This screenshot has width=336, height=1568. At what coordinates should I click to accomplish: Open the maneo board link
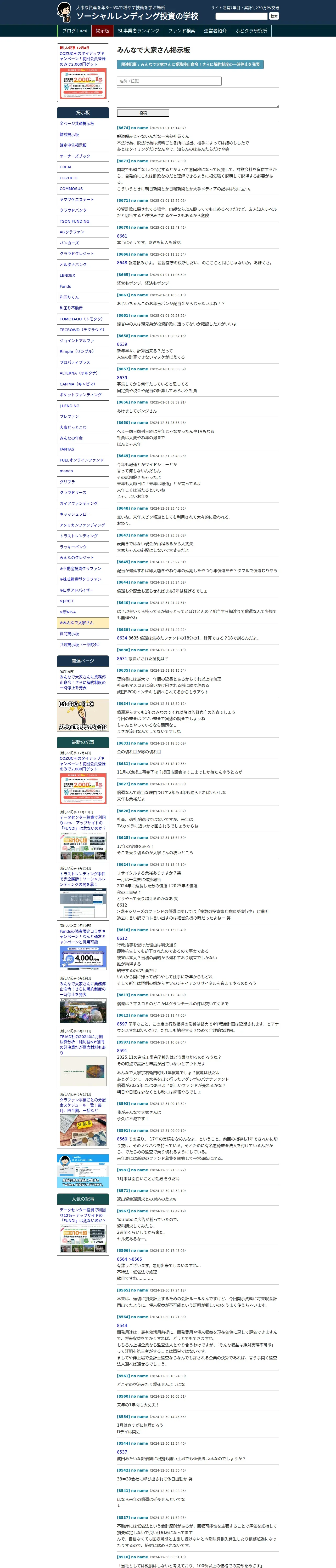(83, 471)
